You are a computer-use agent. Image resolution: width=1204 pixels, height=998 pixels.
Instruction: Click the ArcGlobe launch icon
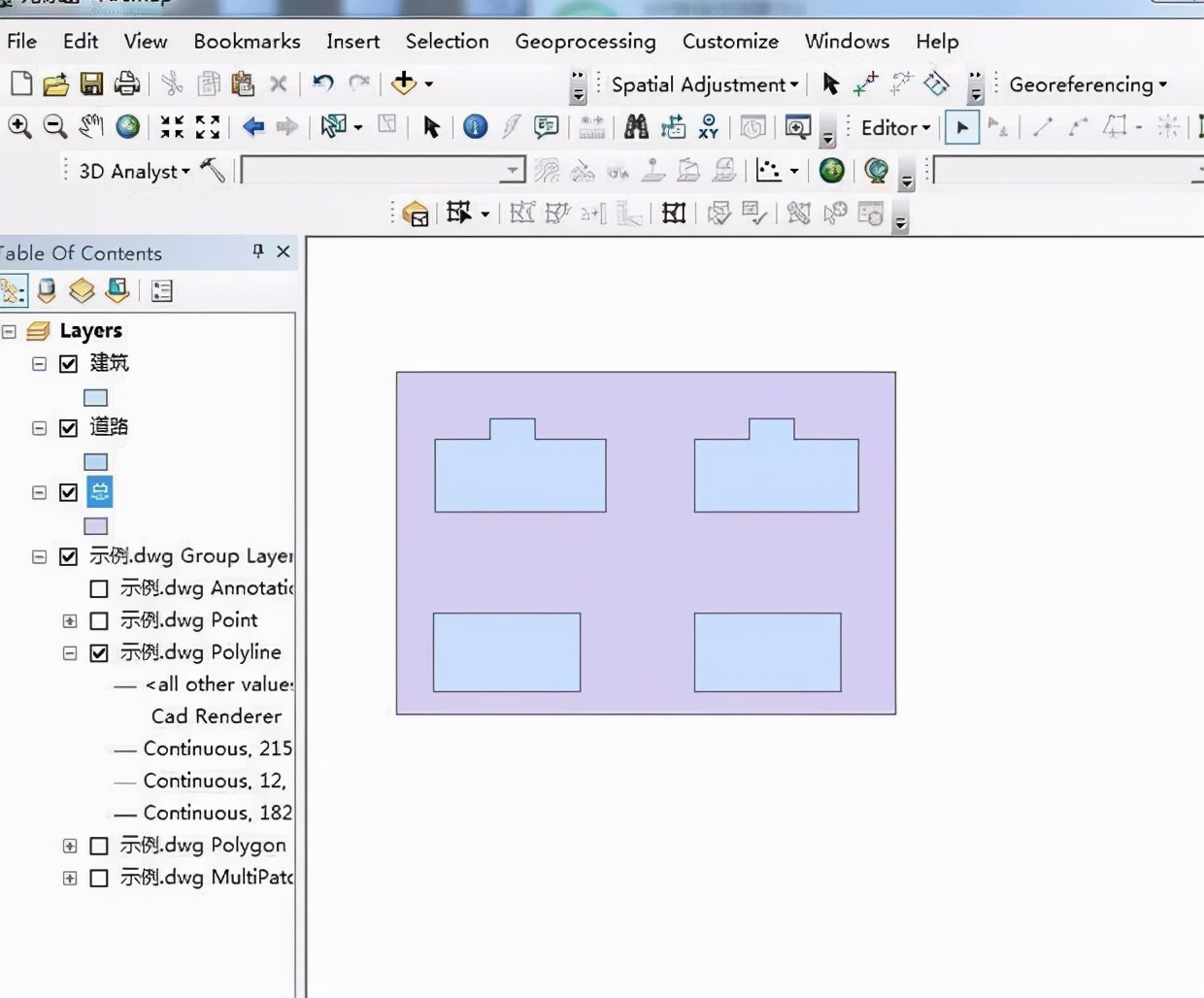[877, 171]
